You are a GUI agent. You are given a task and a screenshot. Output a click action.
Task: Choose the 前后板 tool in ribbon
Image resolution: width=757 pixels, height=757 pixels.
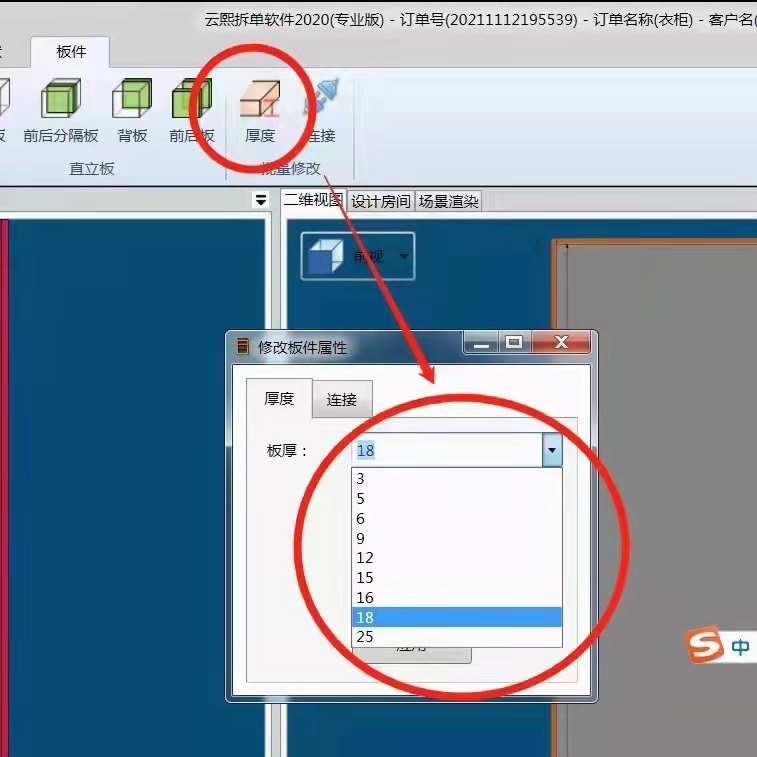pyautogui.click(x=191, y=100)
